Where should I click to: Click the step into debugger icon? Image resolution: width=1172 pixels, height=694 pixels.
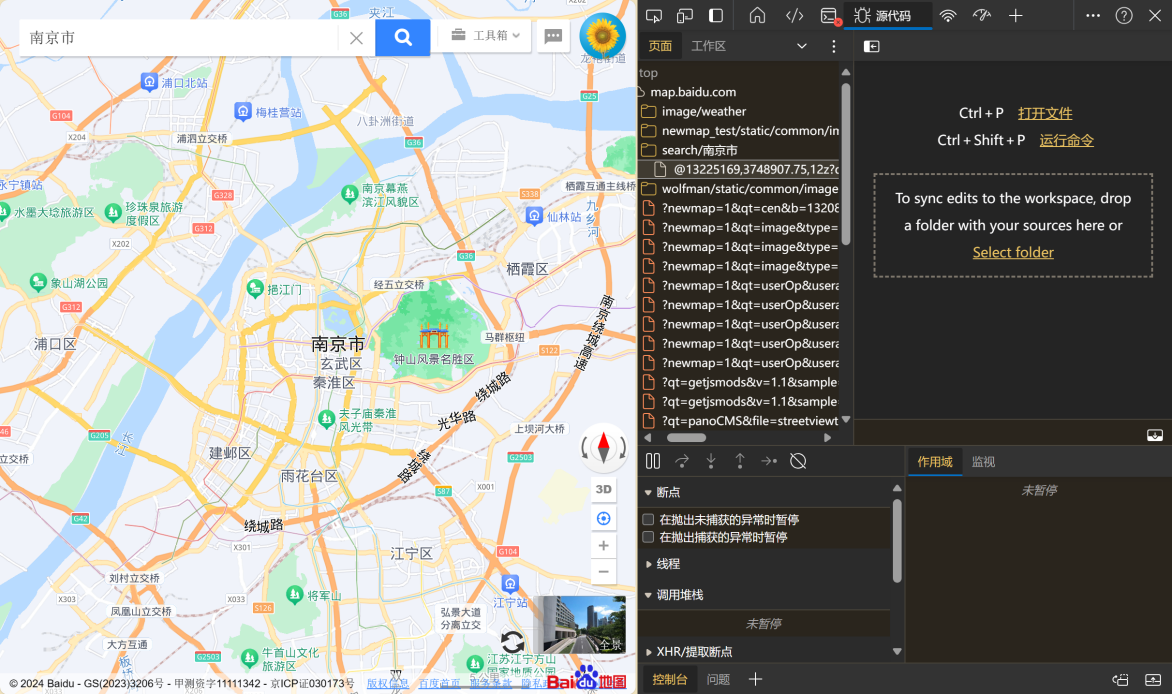click(x=711, y=461)
